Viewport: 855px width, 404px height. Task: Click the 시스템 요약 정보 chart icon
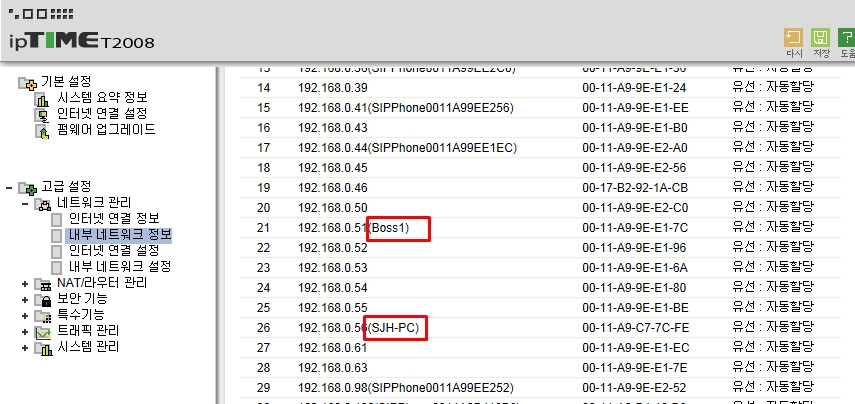point(42,100)
